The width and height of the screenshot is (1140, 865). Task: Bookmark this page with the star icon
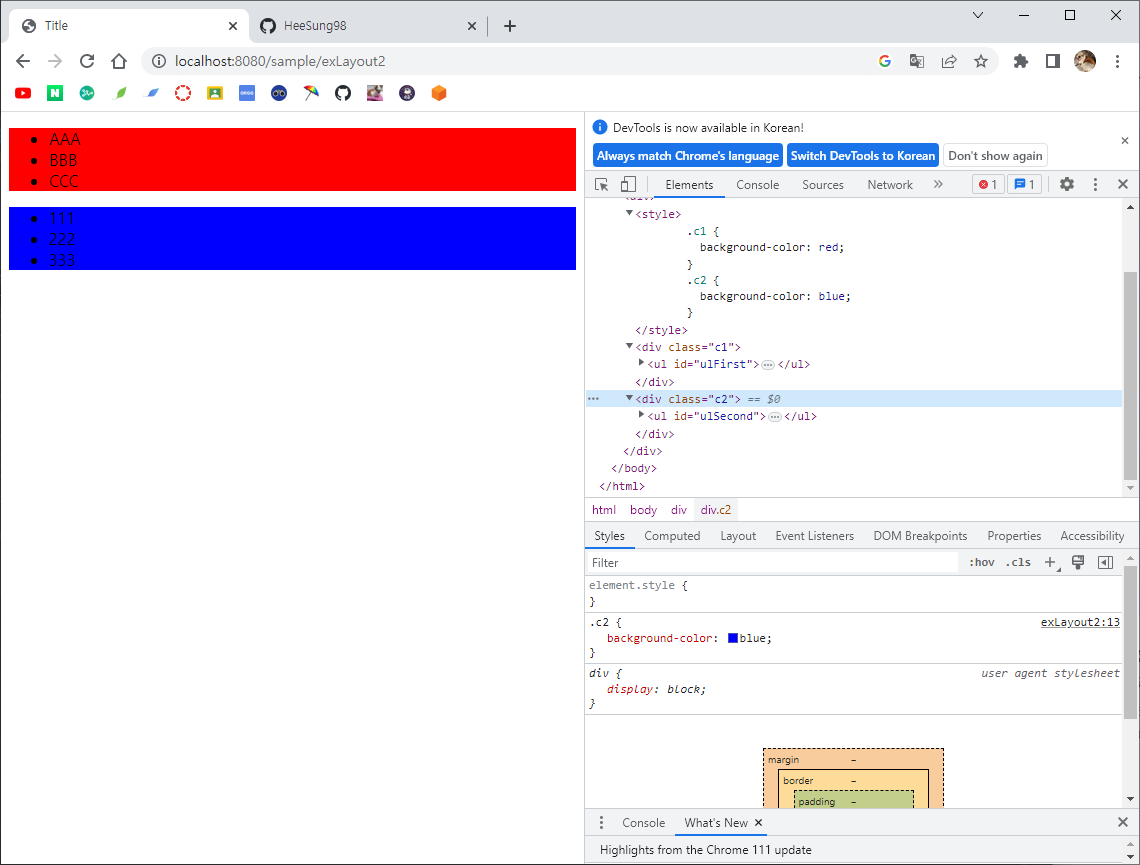click(981, 61)
